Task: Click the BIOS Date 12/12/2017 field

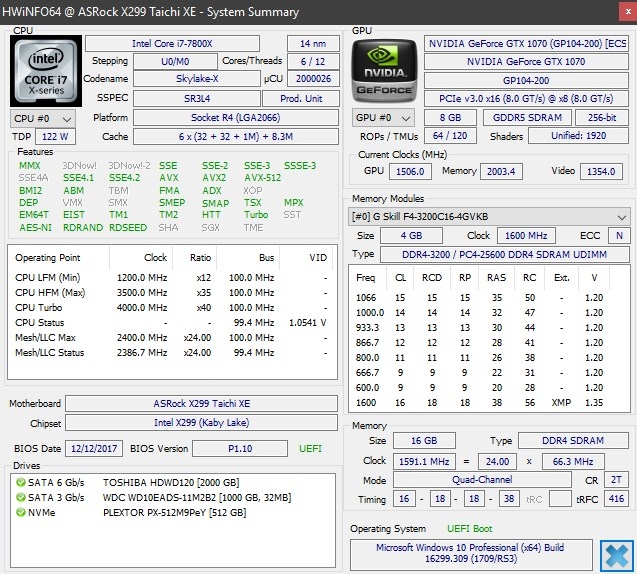Action: point(94,448)
